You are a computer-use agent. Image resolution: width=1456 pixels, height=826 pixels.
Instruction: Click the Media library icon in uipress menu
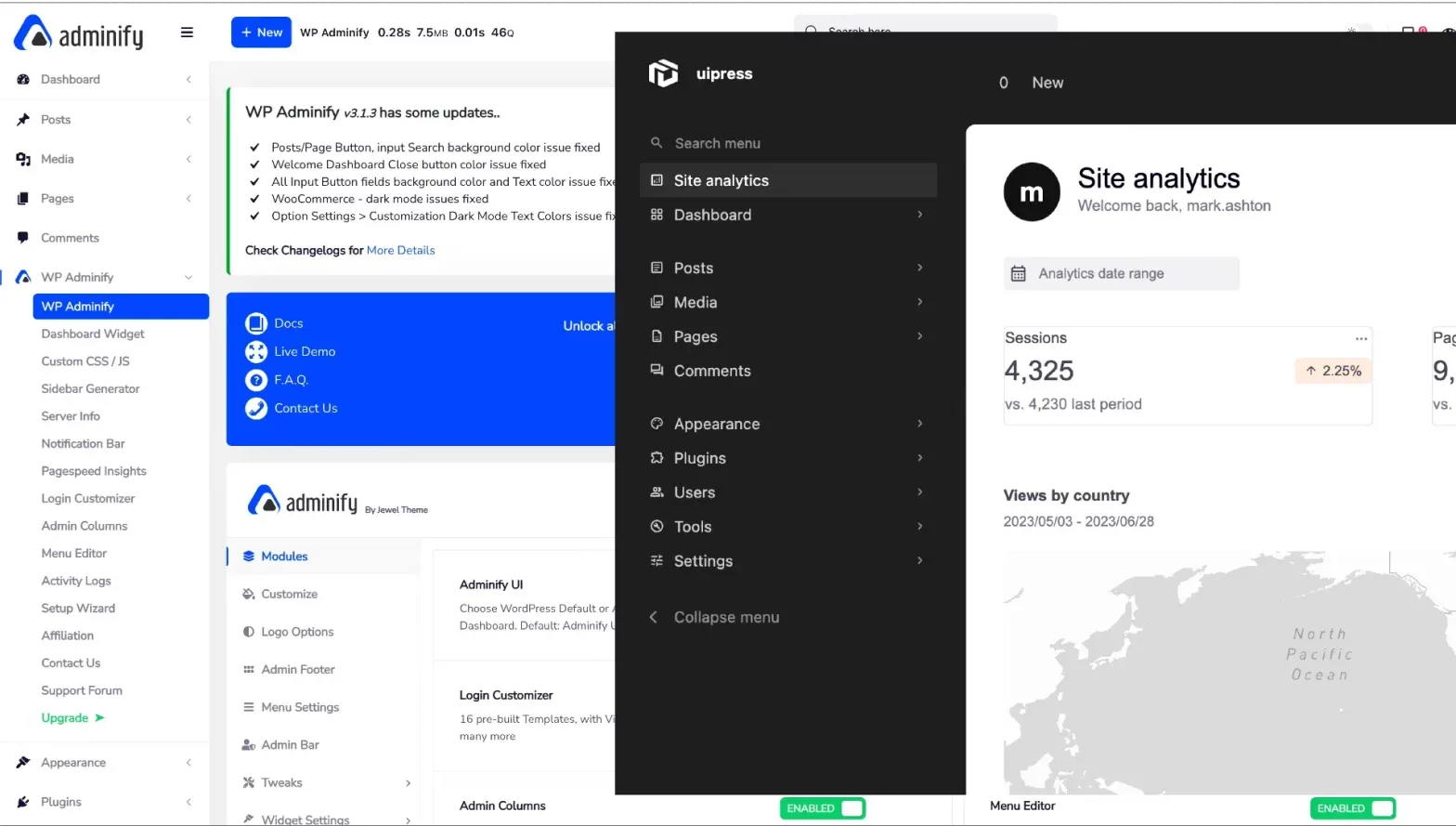pyautogui.click(x=656, y=302)
